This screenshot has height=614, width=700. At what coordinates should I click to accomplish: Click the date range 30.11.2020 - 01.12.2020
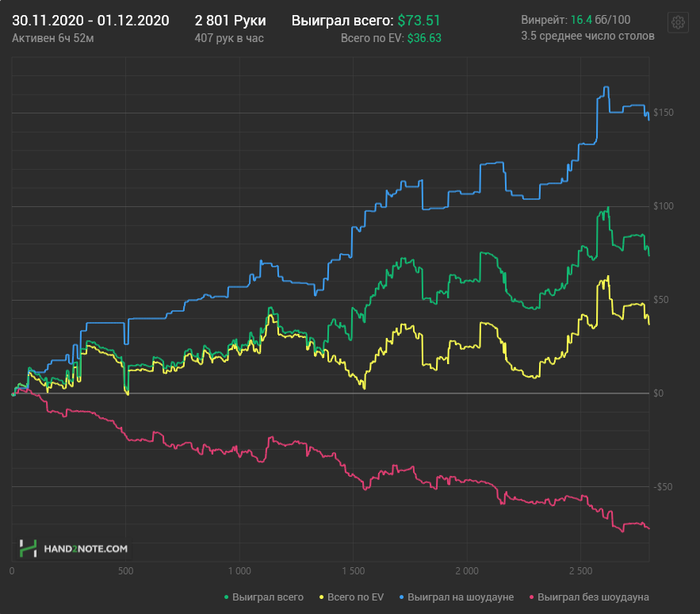click(x=91, y=21)
